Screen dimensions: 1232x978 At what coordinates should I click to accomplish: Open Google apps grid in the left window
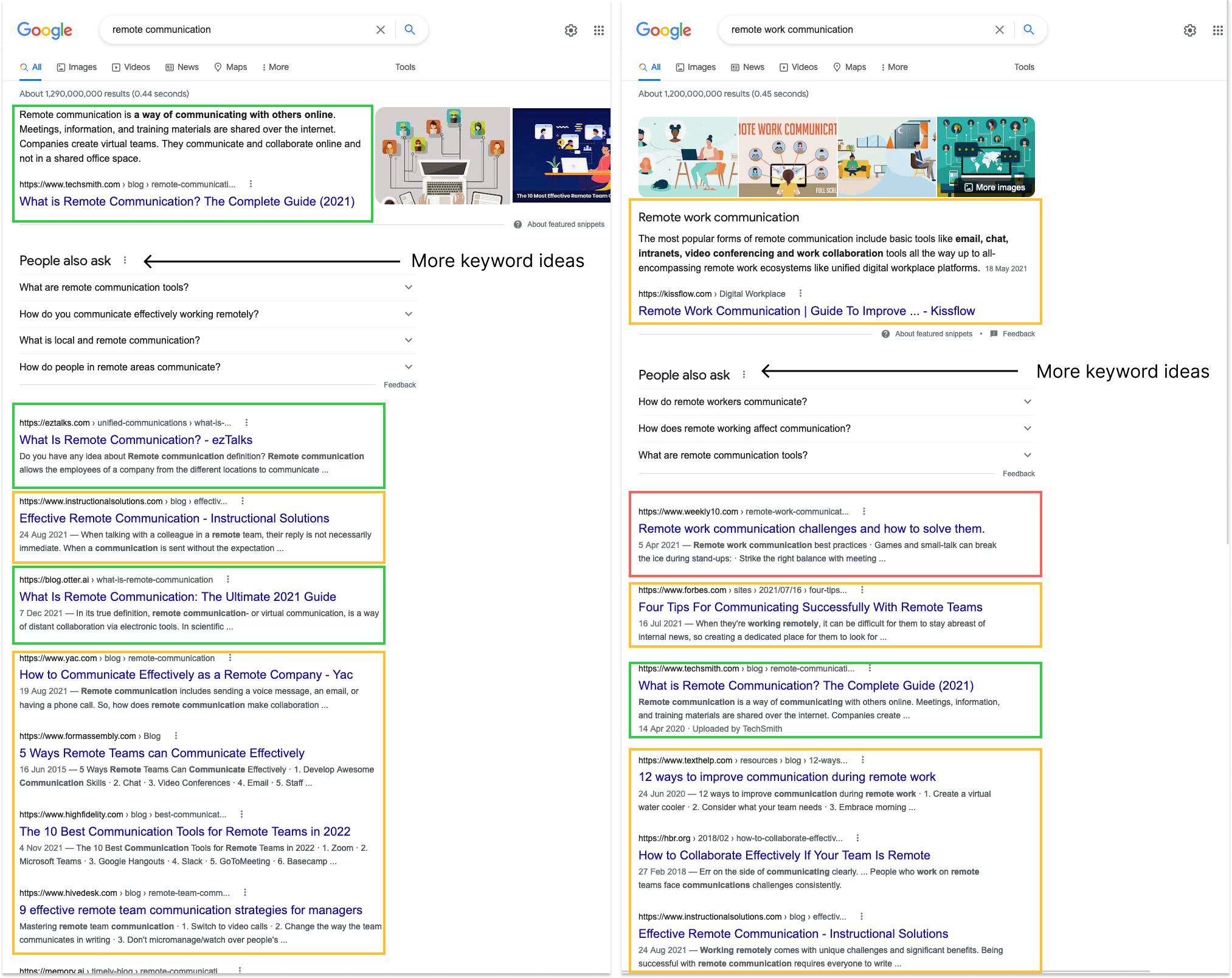coord(598,30)
